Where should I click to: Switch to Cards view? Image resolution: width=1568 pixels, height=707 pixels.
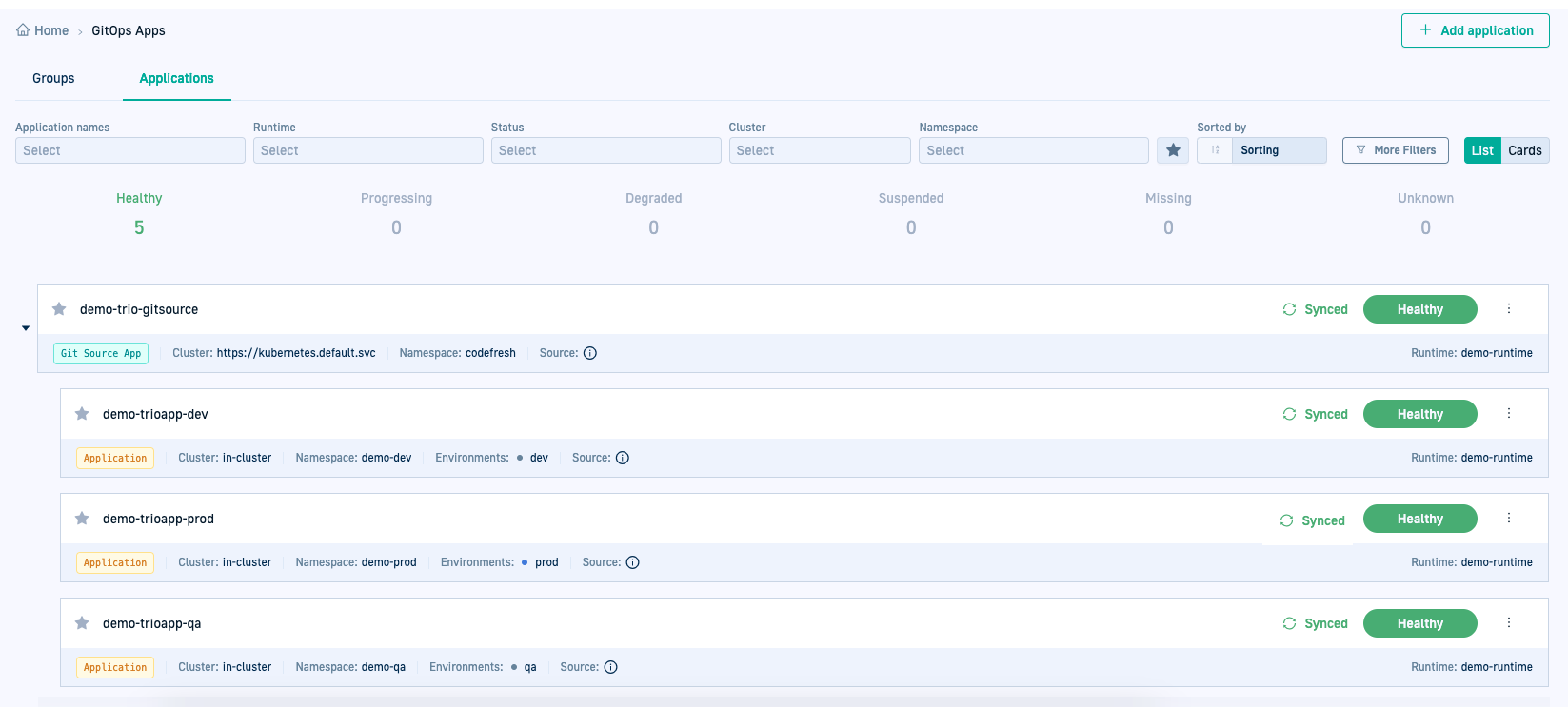click(x=1524, y=150)
